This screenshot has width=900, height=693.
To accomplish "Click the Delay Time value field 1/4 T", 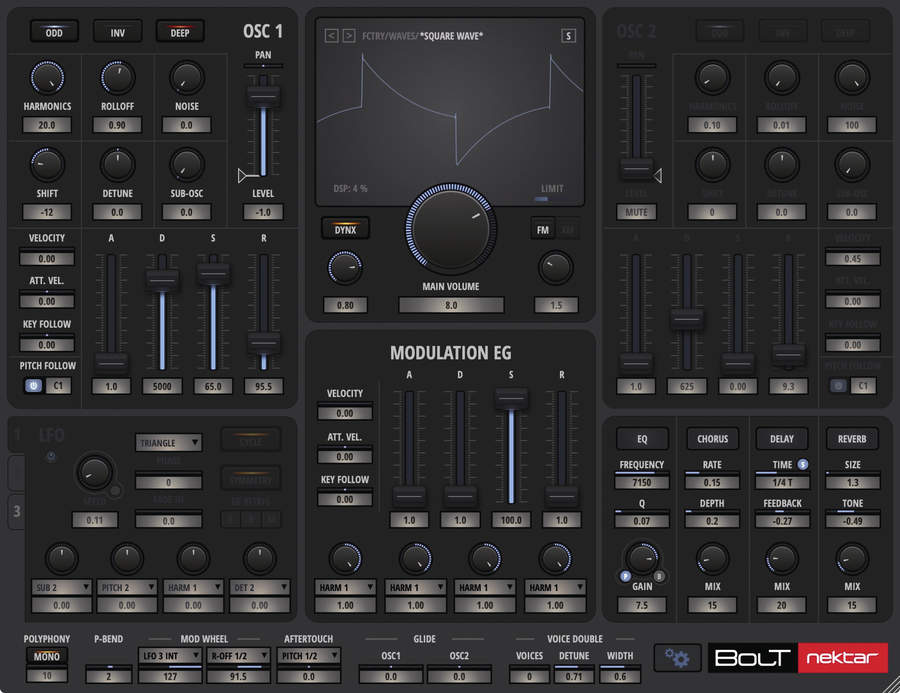I will coord(782,482).
